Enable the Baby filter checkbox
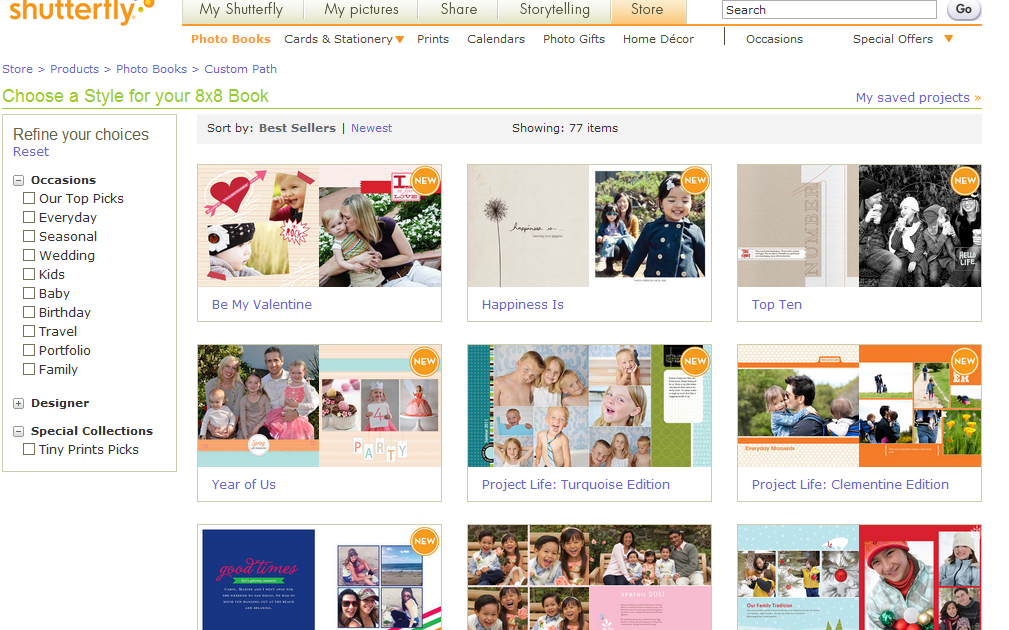 pos(28,293)
